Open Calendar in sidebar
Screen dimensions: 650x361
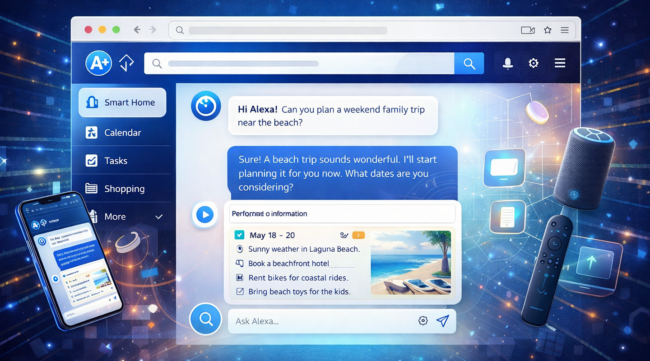click(x=122, y=133)
